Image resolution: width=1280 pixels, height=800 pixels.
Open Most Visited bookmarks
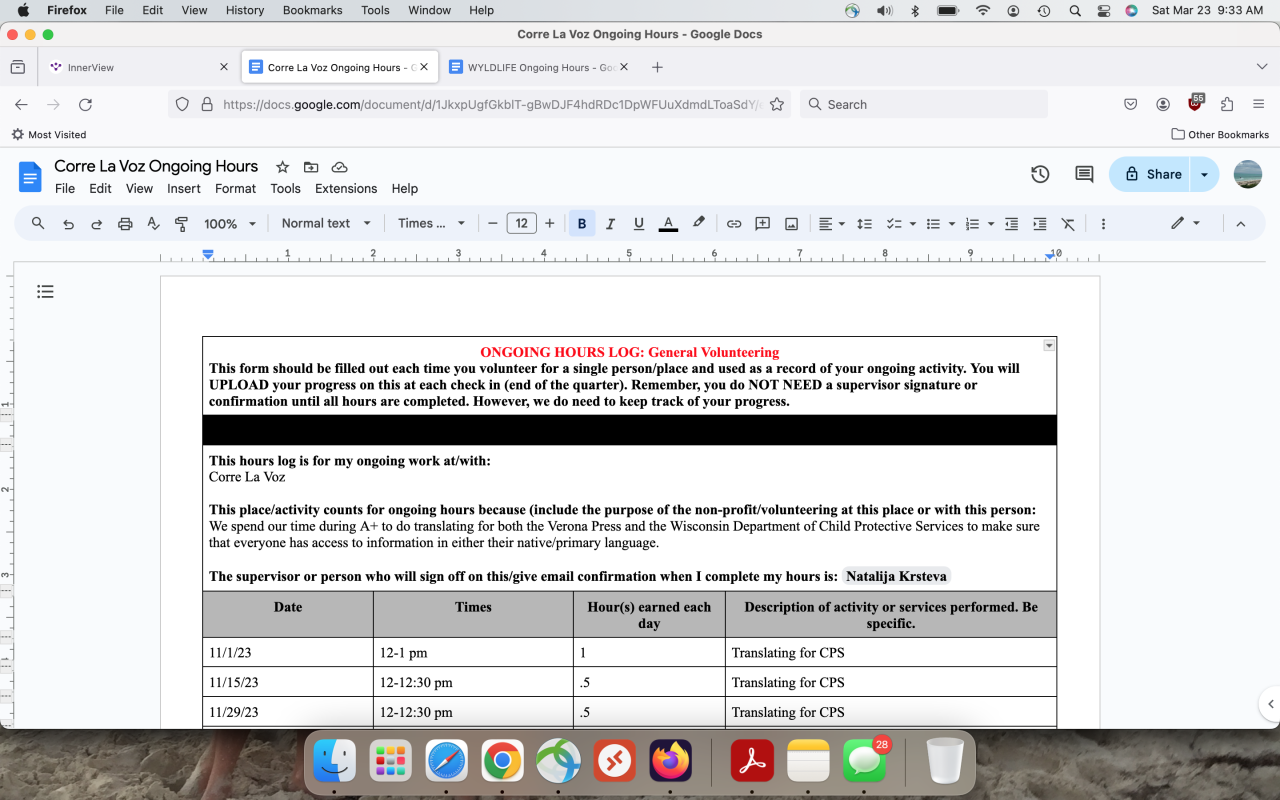(49, 134)
